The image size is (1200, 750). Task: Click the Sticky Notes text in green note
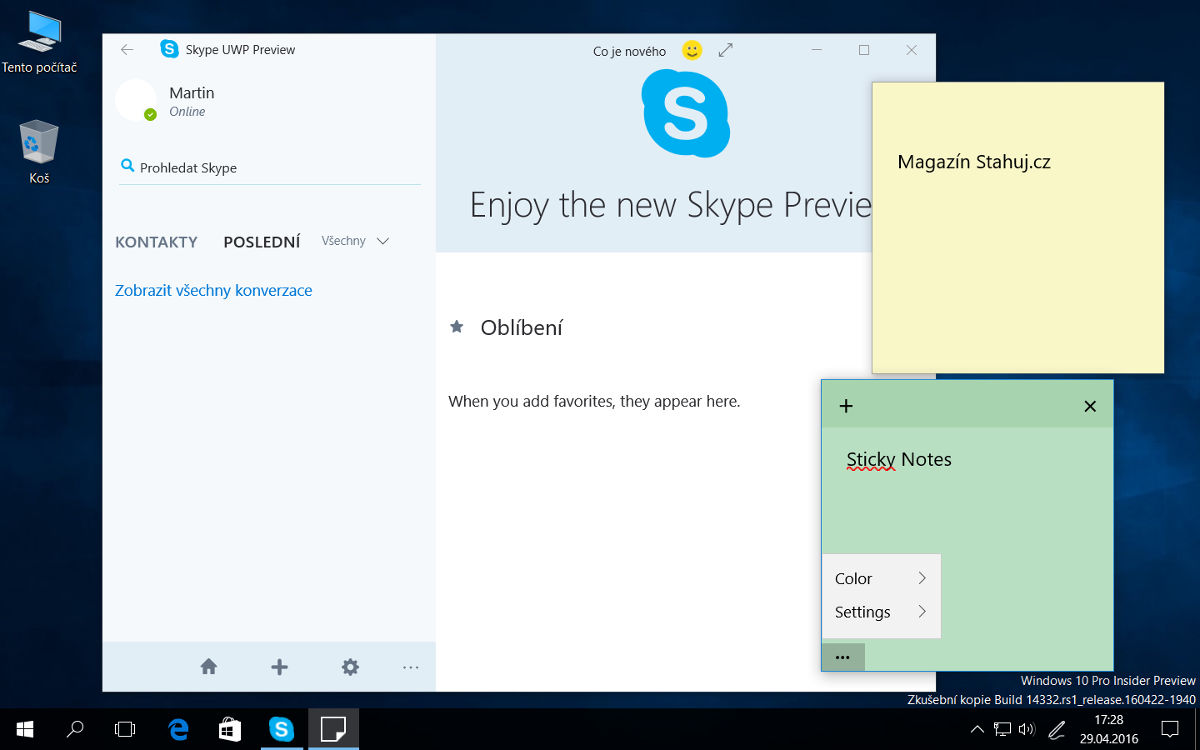coord(899,460)
